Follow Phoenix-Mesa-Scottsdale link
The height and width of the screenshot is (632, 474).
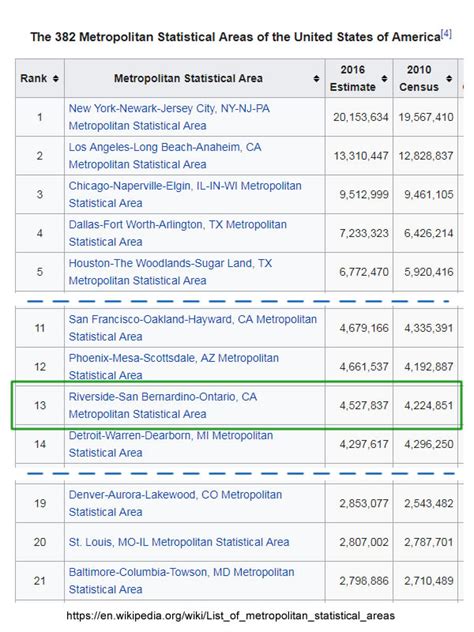point(174,366)
